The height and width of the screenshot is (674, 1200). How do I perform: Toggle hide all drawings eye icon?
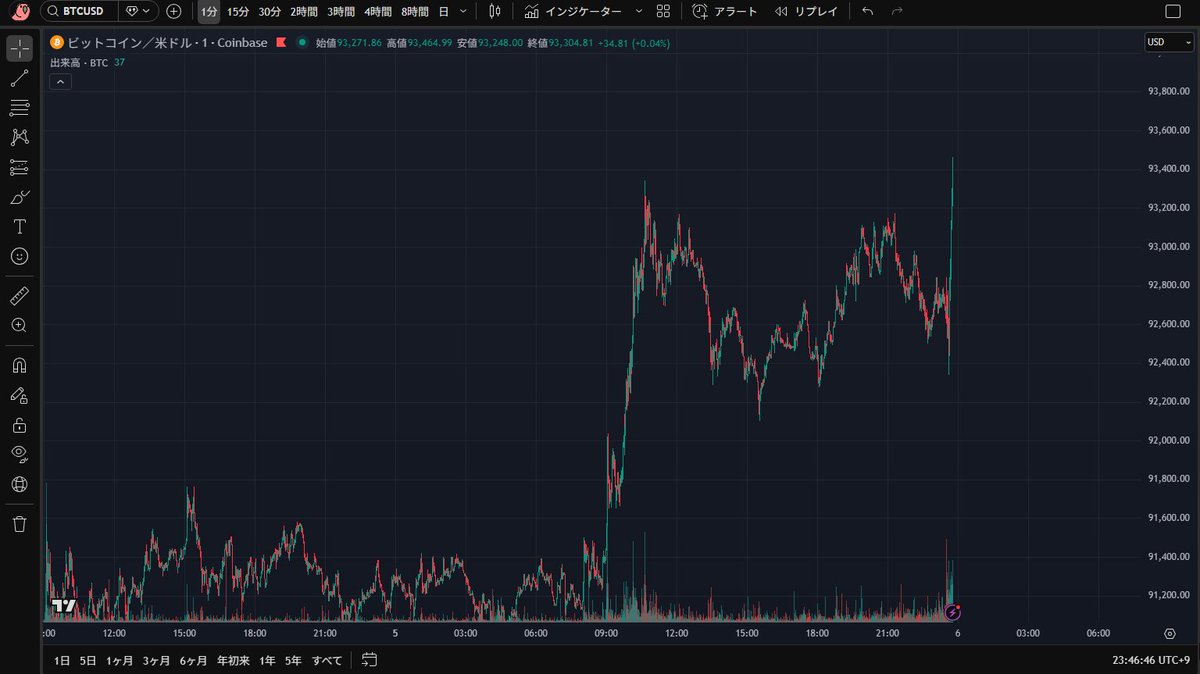coord(19,454)
